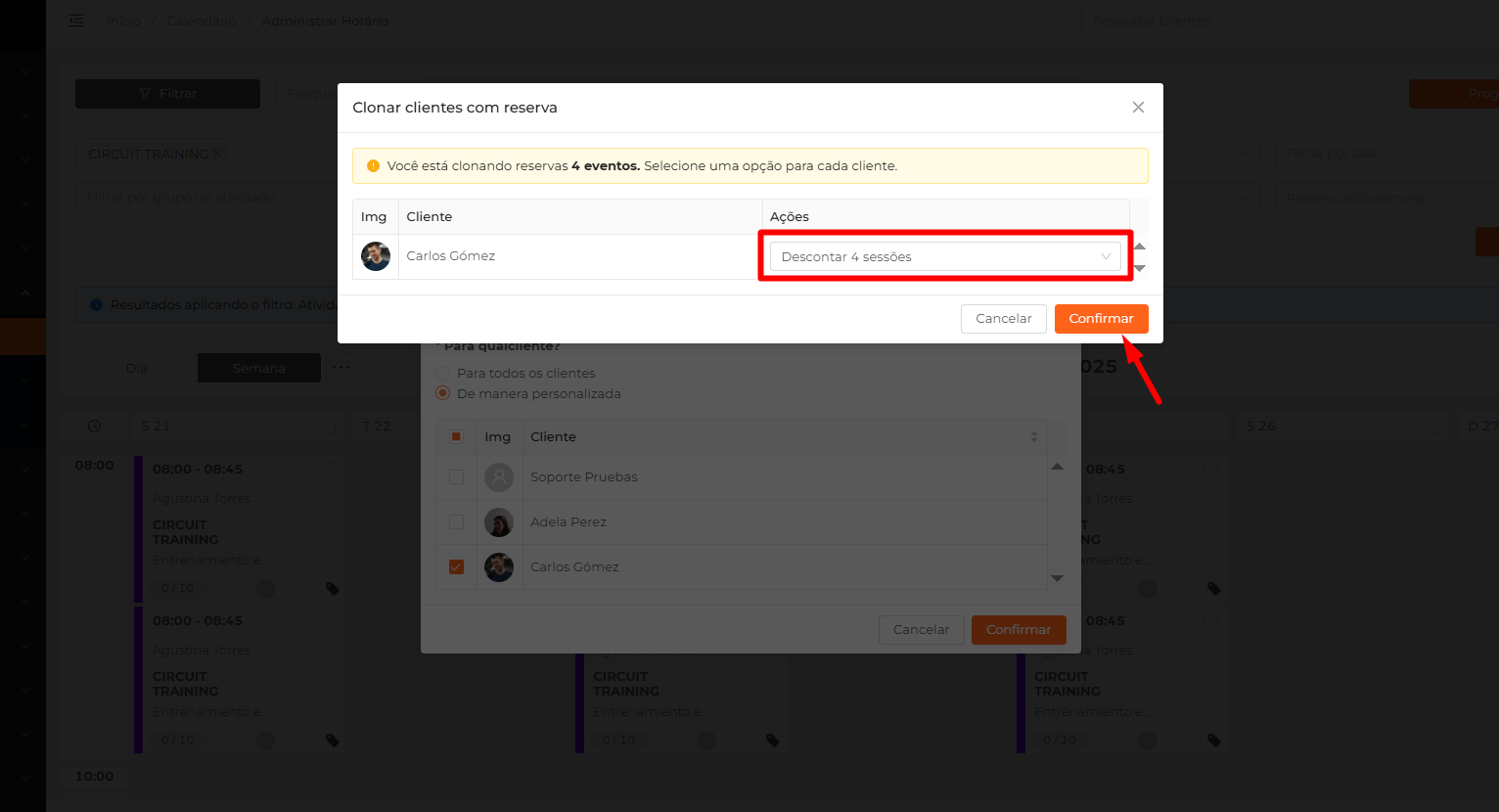
Task: Check the Adela Perez client checkbox
Action: click(x=456, y=522)
